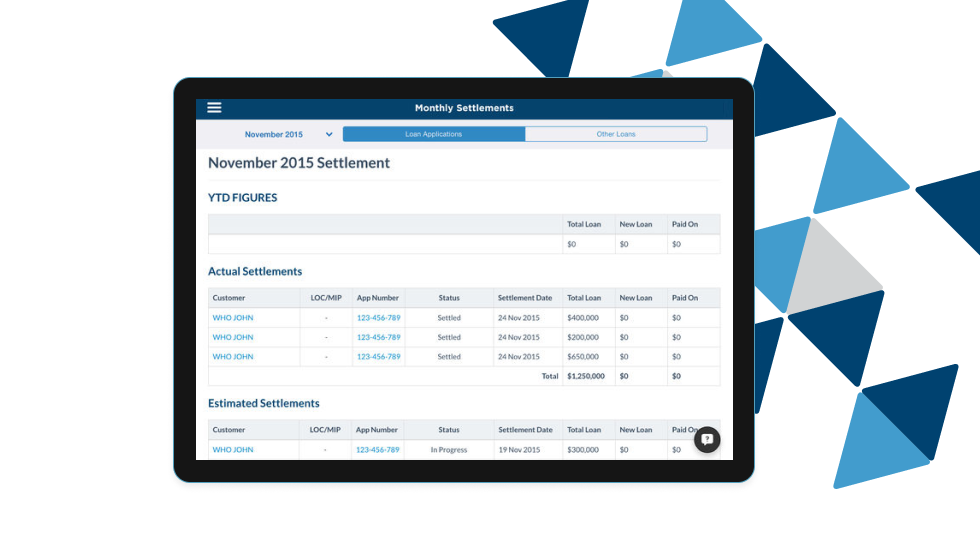The height and width of the screenshot is (560, 980).
Task: Open app number 123-456-789 for $200,000 loan
Action: (378, 337)
